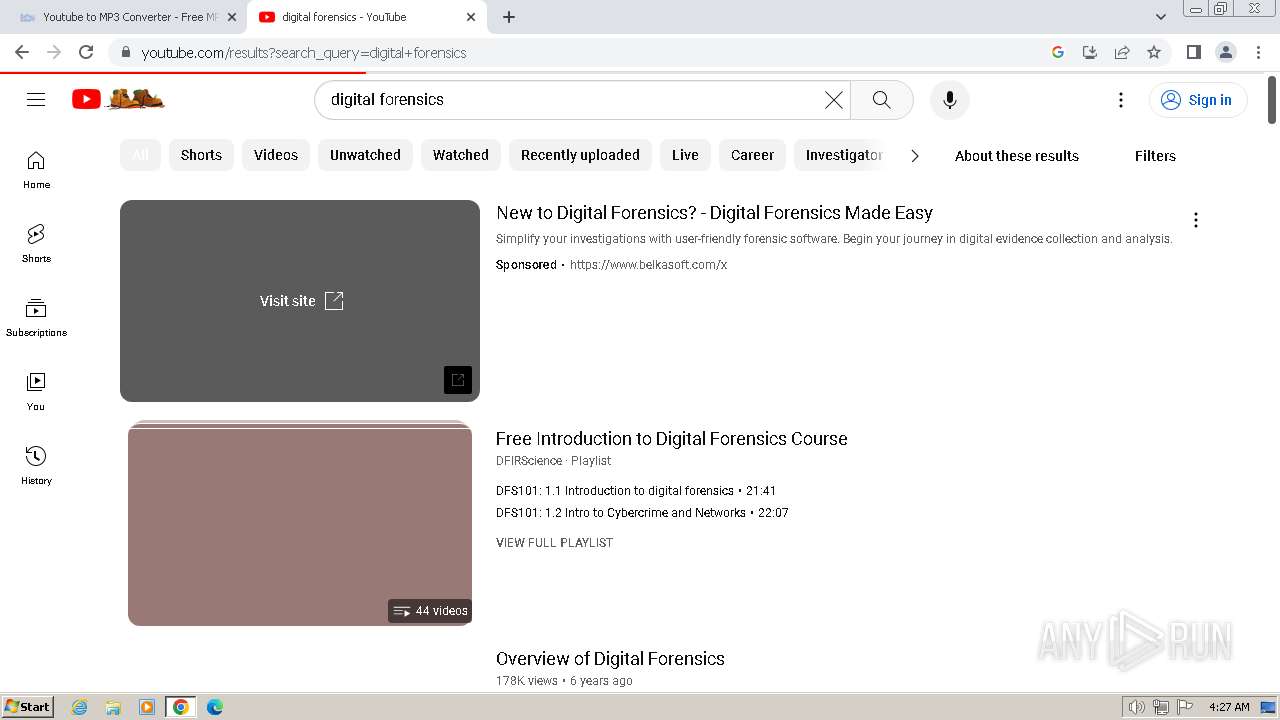1280x720 pixels.
Task: Select the Watched filter chip
Action: click(x=461, y=155)
